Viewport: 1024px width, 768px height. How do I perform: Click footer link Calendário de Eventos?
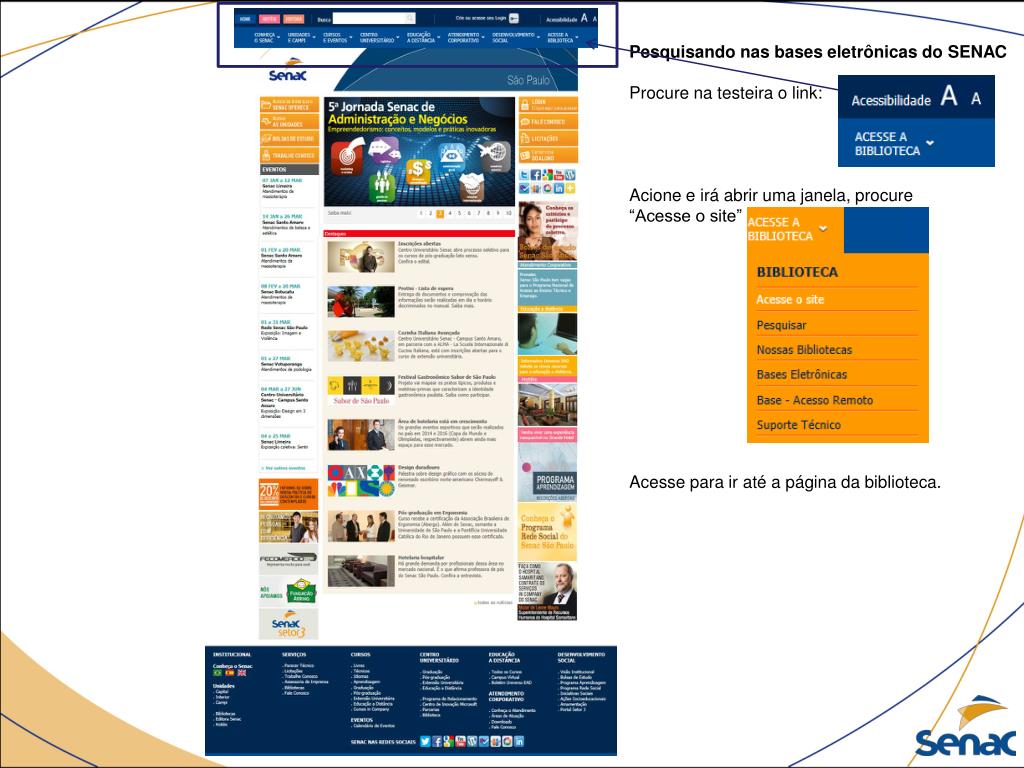pyautogui.click(x=374, y=726)
